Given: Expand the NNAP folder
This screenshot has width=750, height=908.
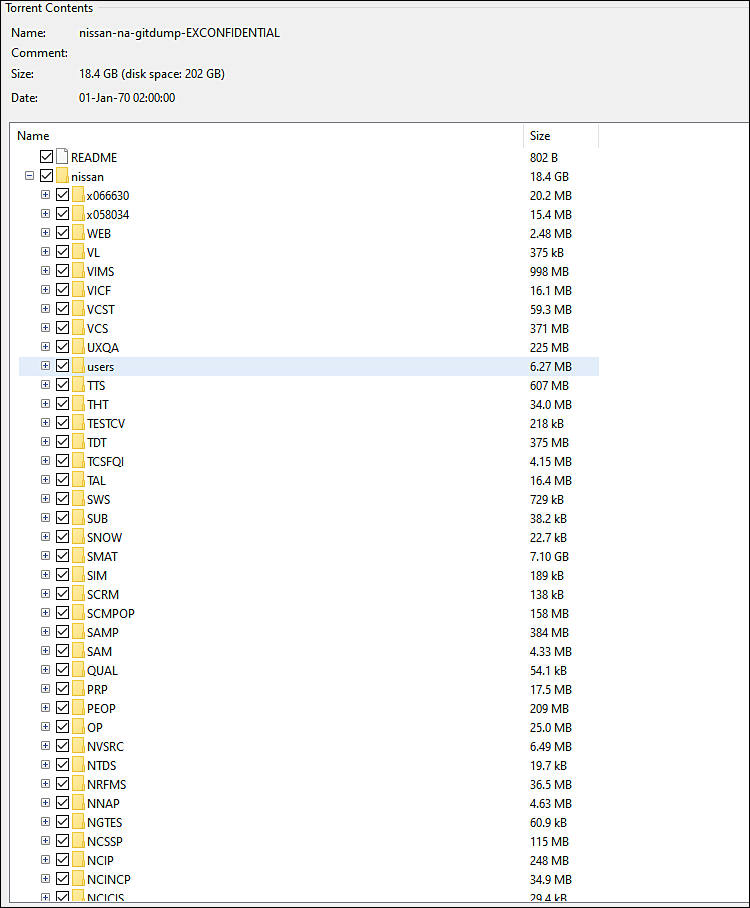Looking at the screenshot, I should (45, 803).
